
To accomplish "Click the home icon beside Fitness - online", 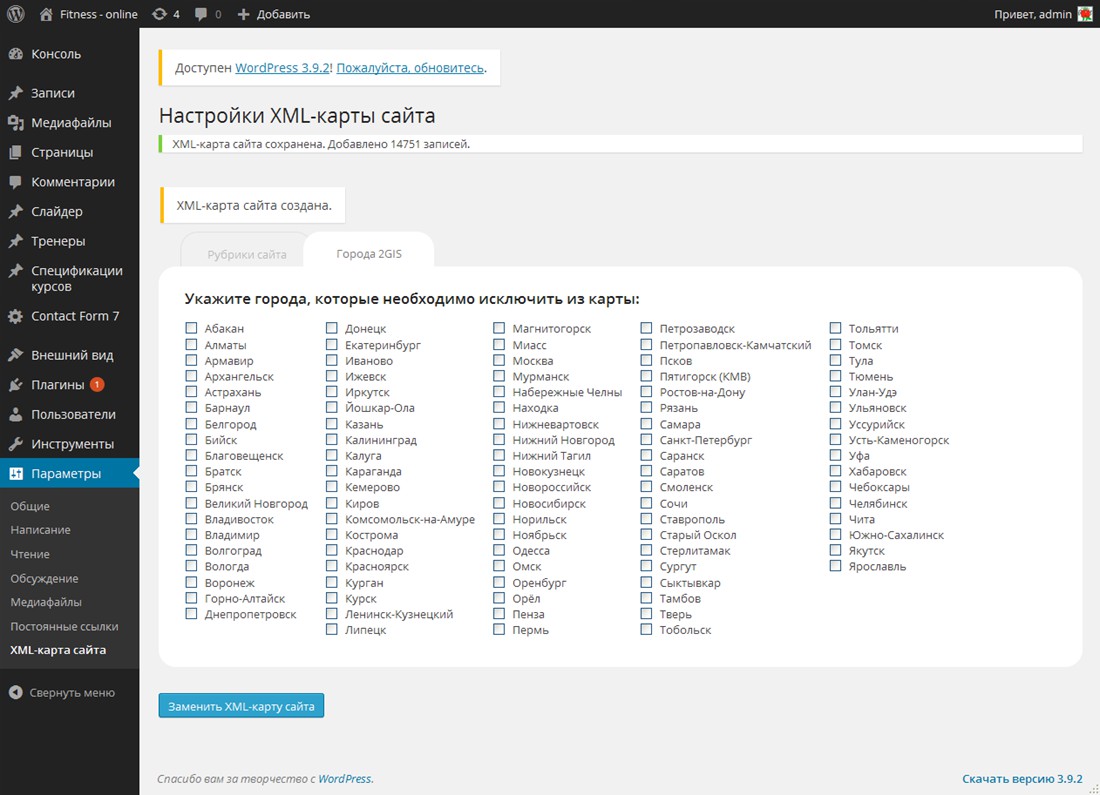I will pos(46,14).
